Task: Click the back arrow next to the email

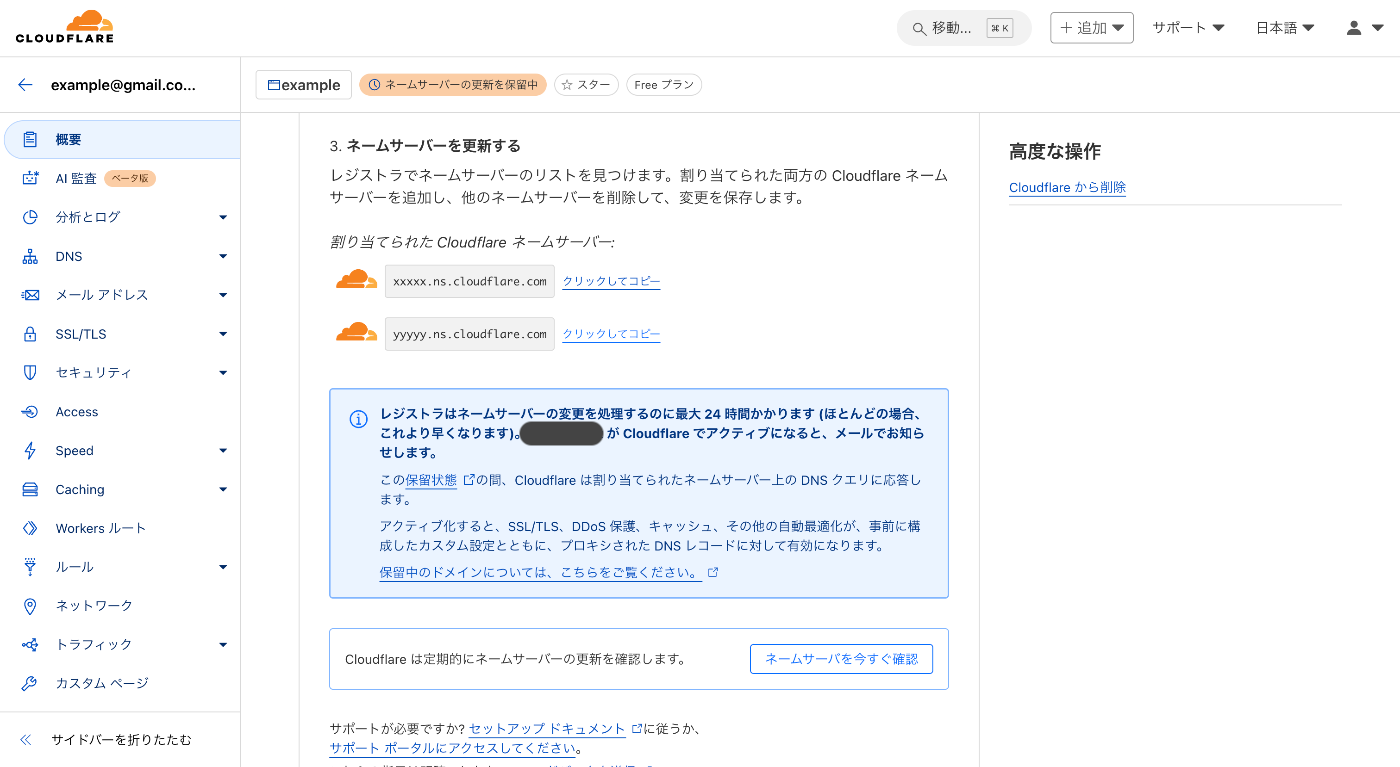Action: tap(25, 85)
